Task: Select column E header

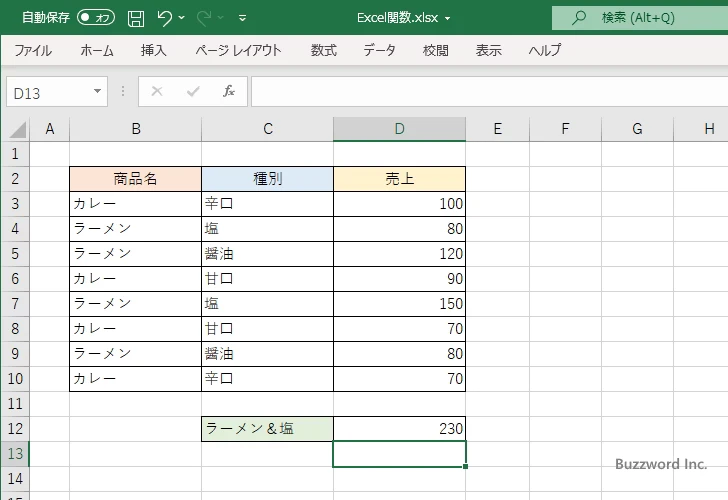Action: 497,129
